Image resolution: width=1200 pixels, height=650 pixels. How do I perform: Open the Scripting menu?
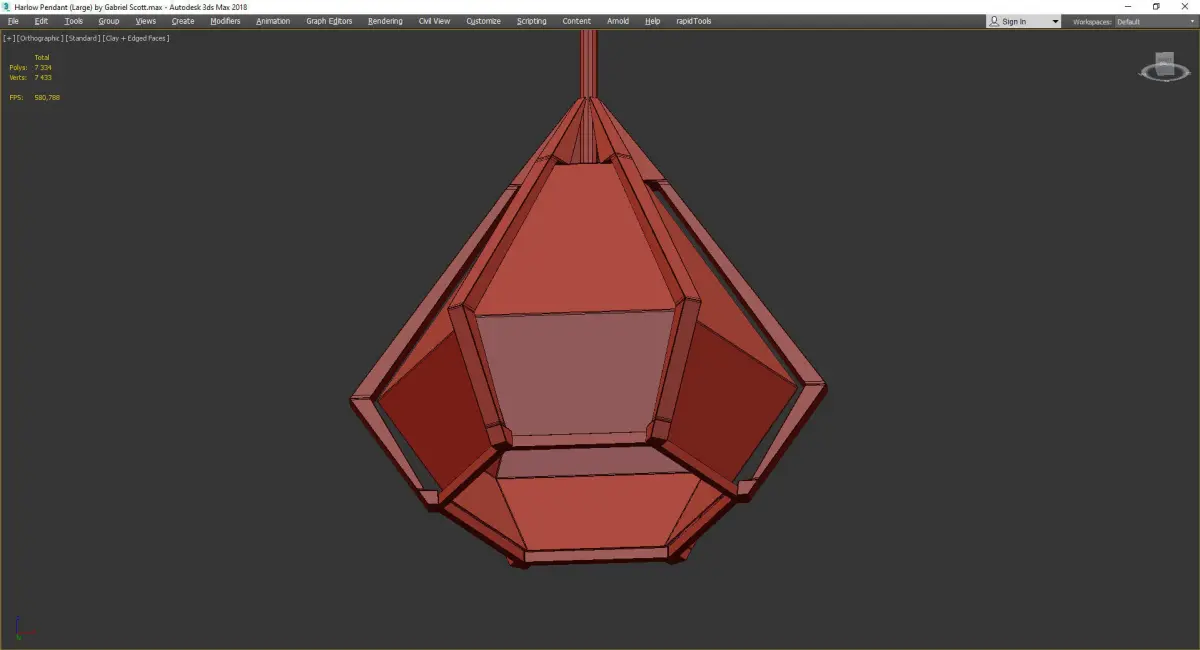coord(531,21)
